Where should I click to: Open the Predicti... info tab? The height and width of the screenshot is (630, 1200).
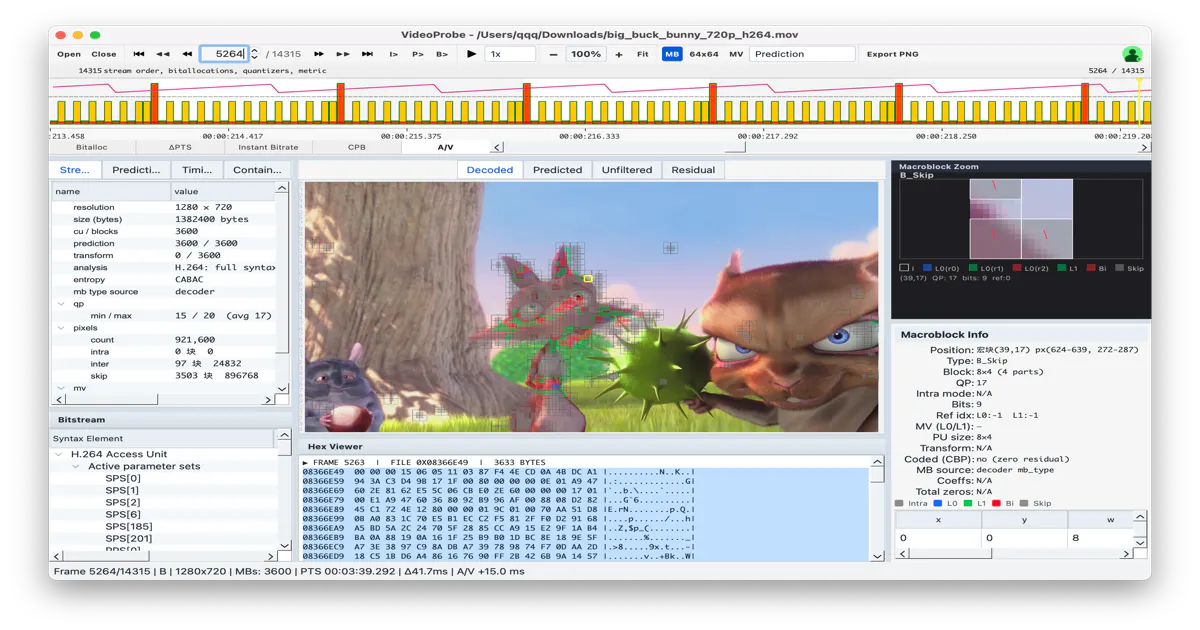[136, 170]
